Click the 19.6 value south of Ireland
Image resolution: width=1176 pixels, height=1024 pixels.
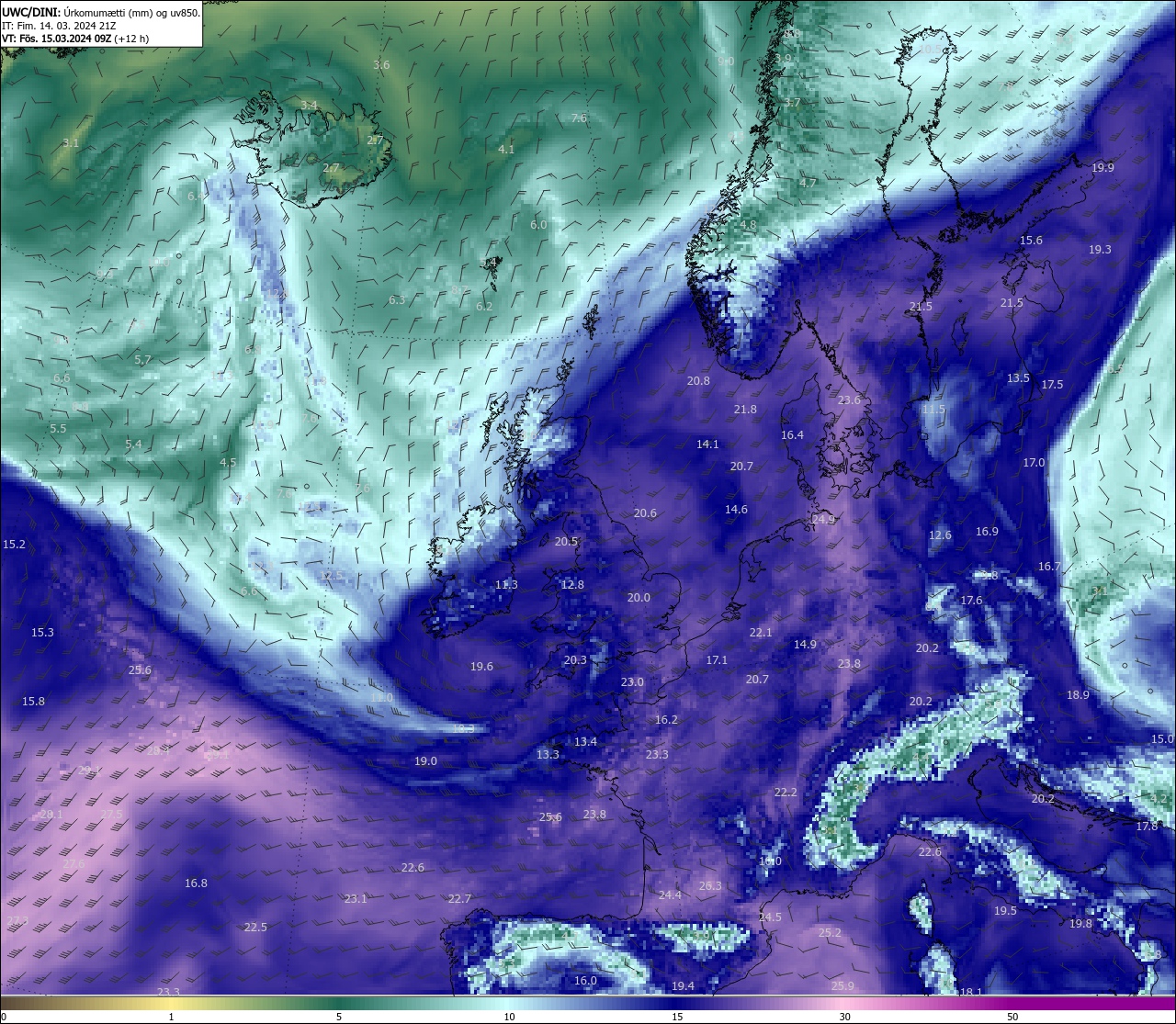[x=481, y=667]
